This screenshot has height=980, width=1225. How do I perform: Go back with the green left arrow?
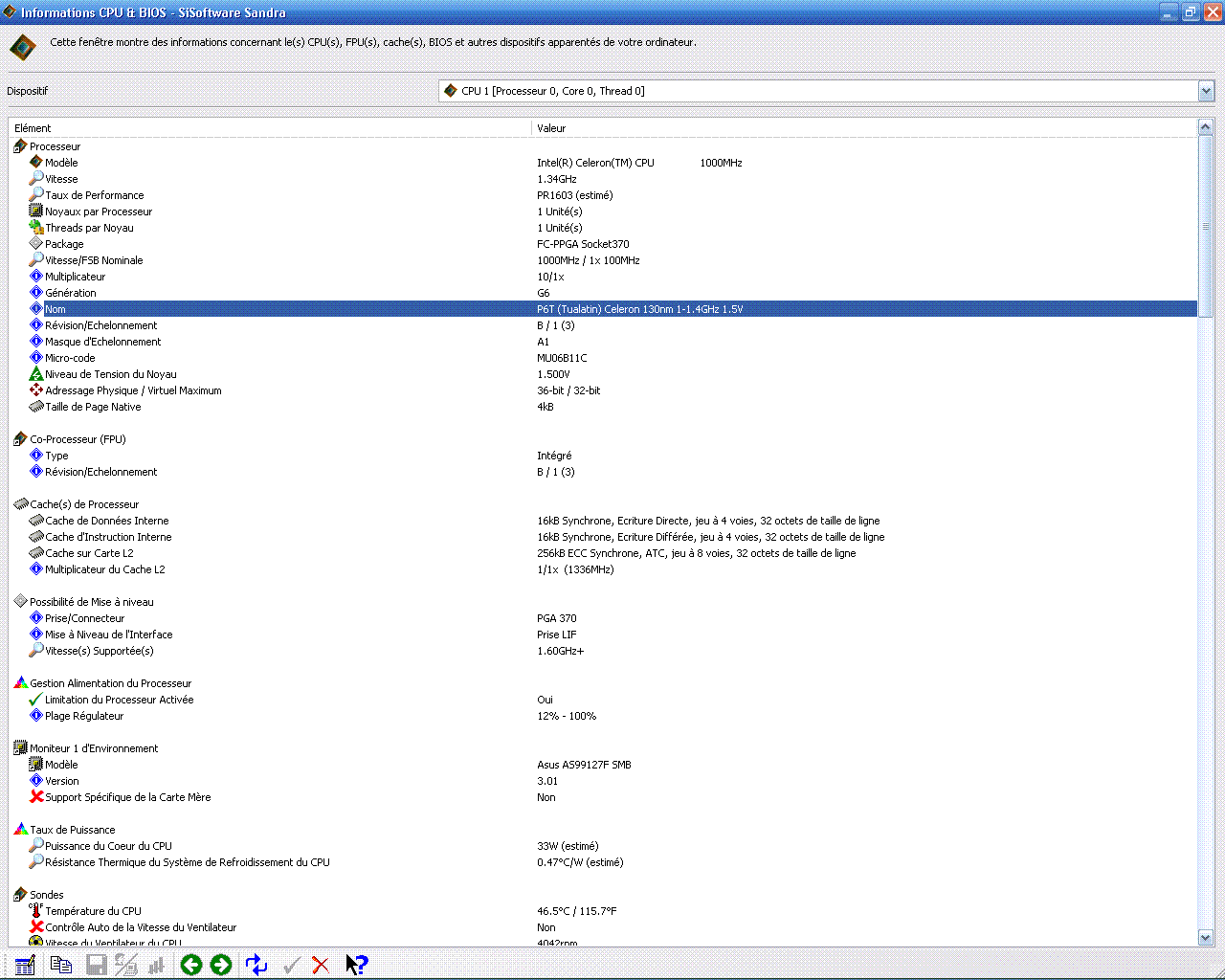191,965
